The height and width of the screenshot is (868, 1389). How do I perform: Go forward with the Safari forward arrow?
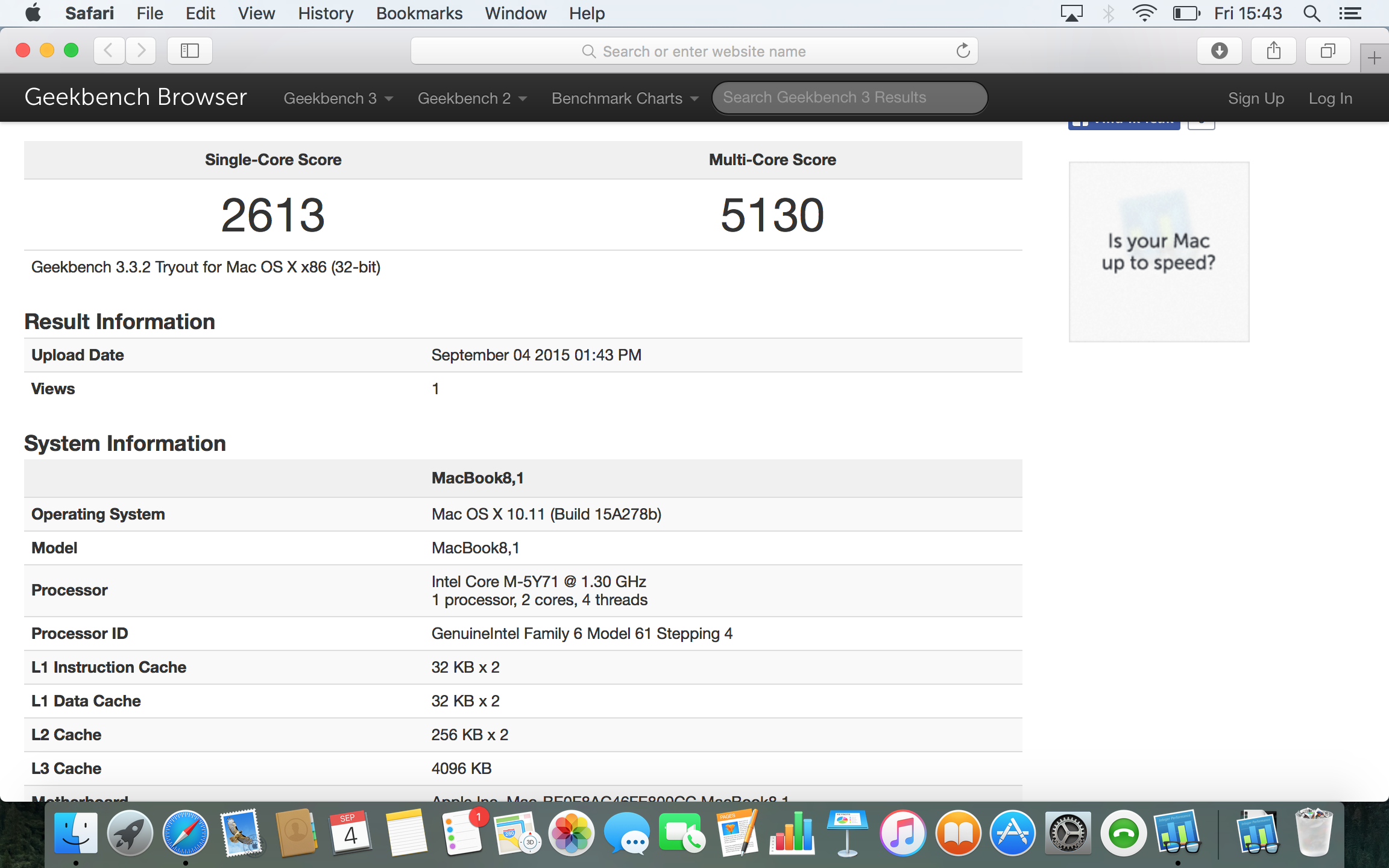pyautogui.click(x=141, y=51)
